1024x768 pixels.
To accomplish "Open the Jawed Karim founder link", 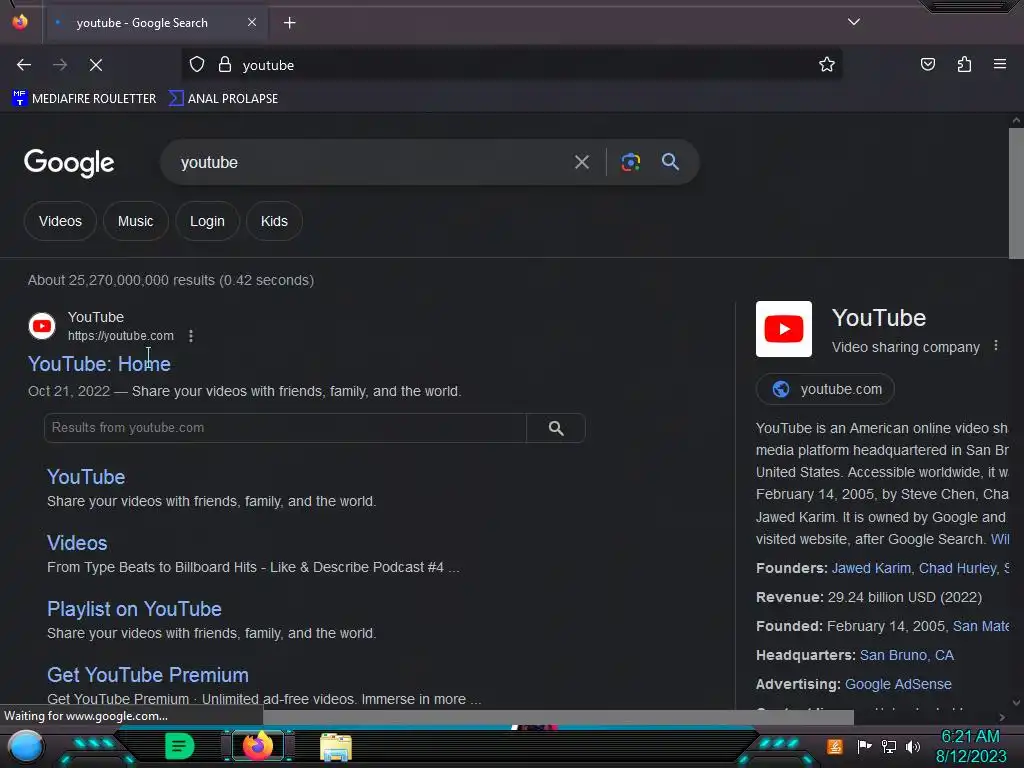I will [x=871, y=568].
